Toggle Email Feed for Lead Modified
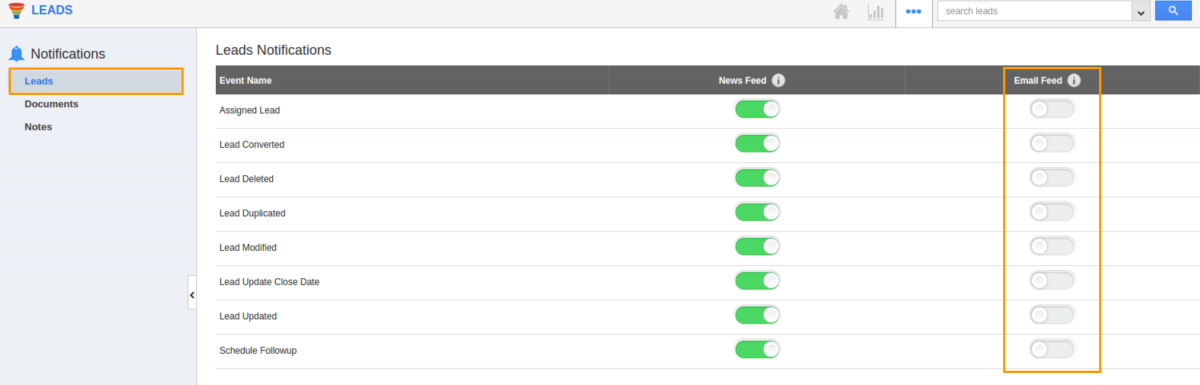Image resolution: width=1200 pixels, height=385 pixels. click(x=1052, y=246)
